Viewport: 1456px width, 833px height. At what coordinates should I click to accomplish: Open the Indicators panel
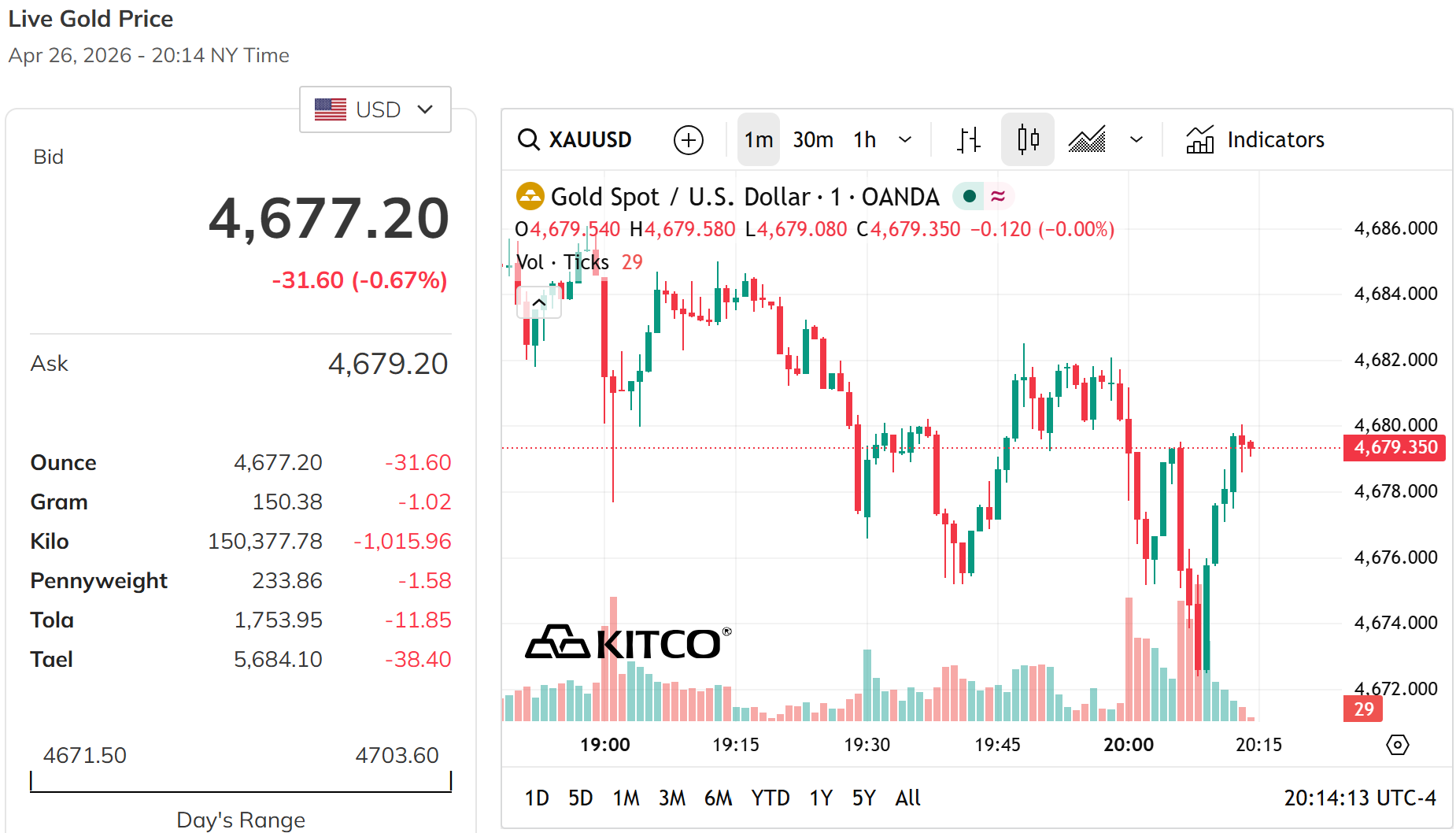tap(1255, 140)
